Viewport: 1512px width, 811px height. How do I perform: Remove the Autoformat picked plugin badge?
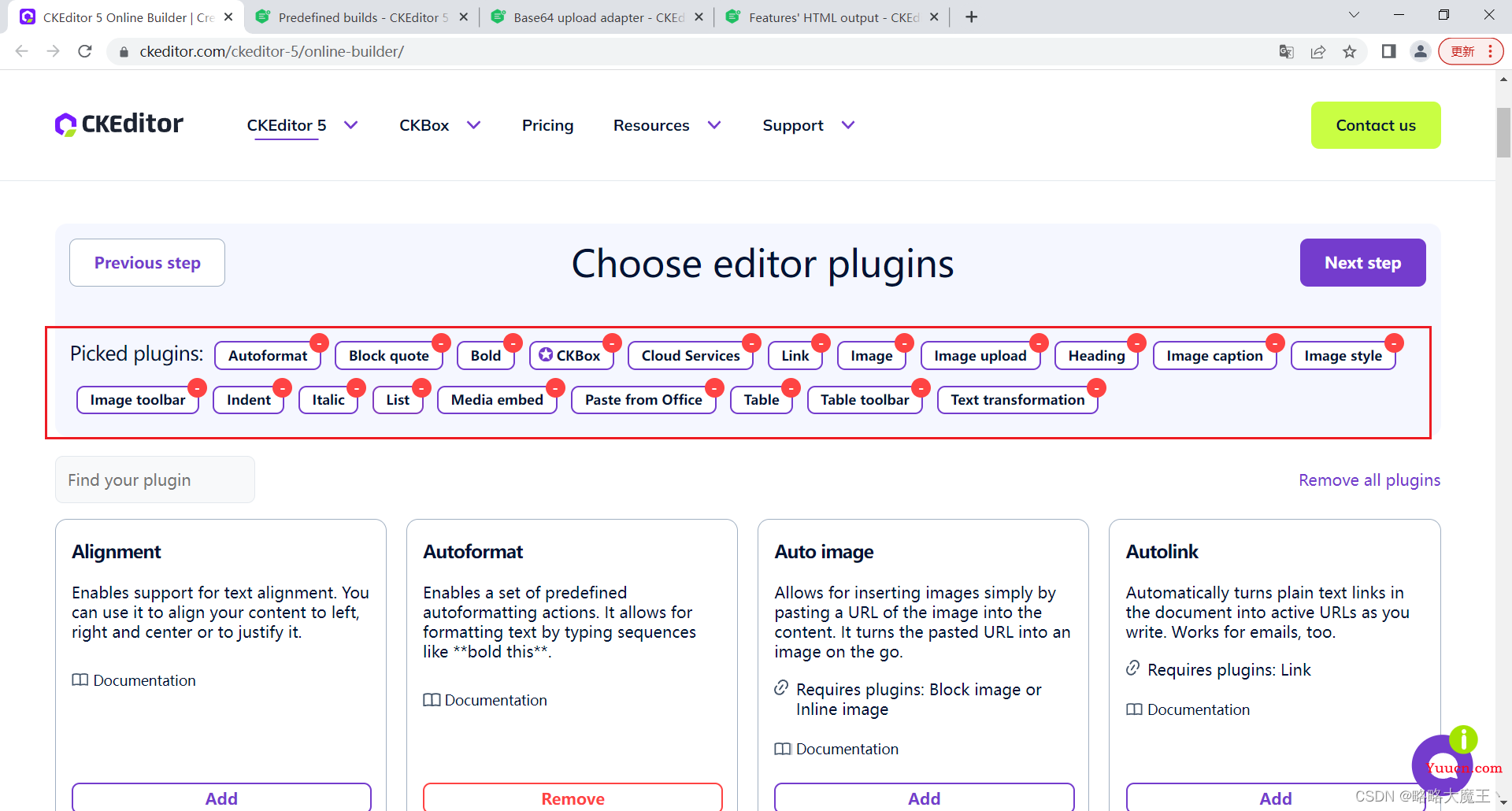coord(319,343)
